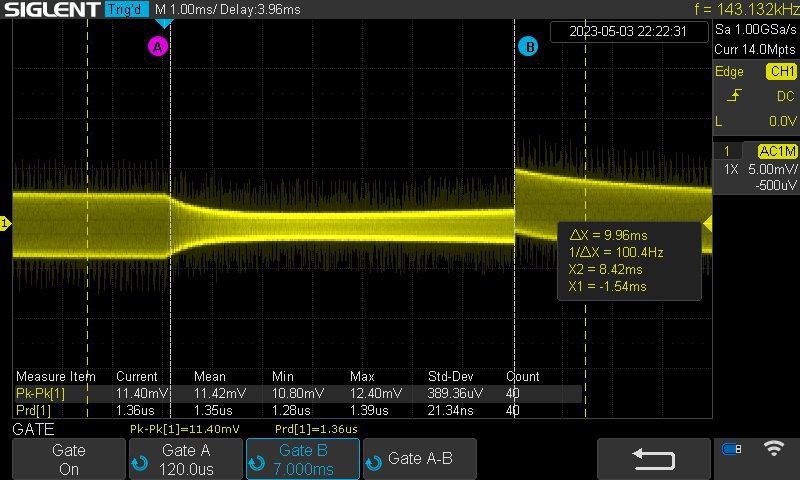Click the blue trigger position arrow at top

point(164,23)
